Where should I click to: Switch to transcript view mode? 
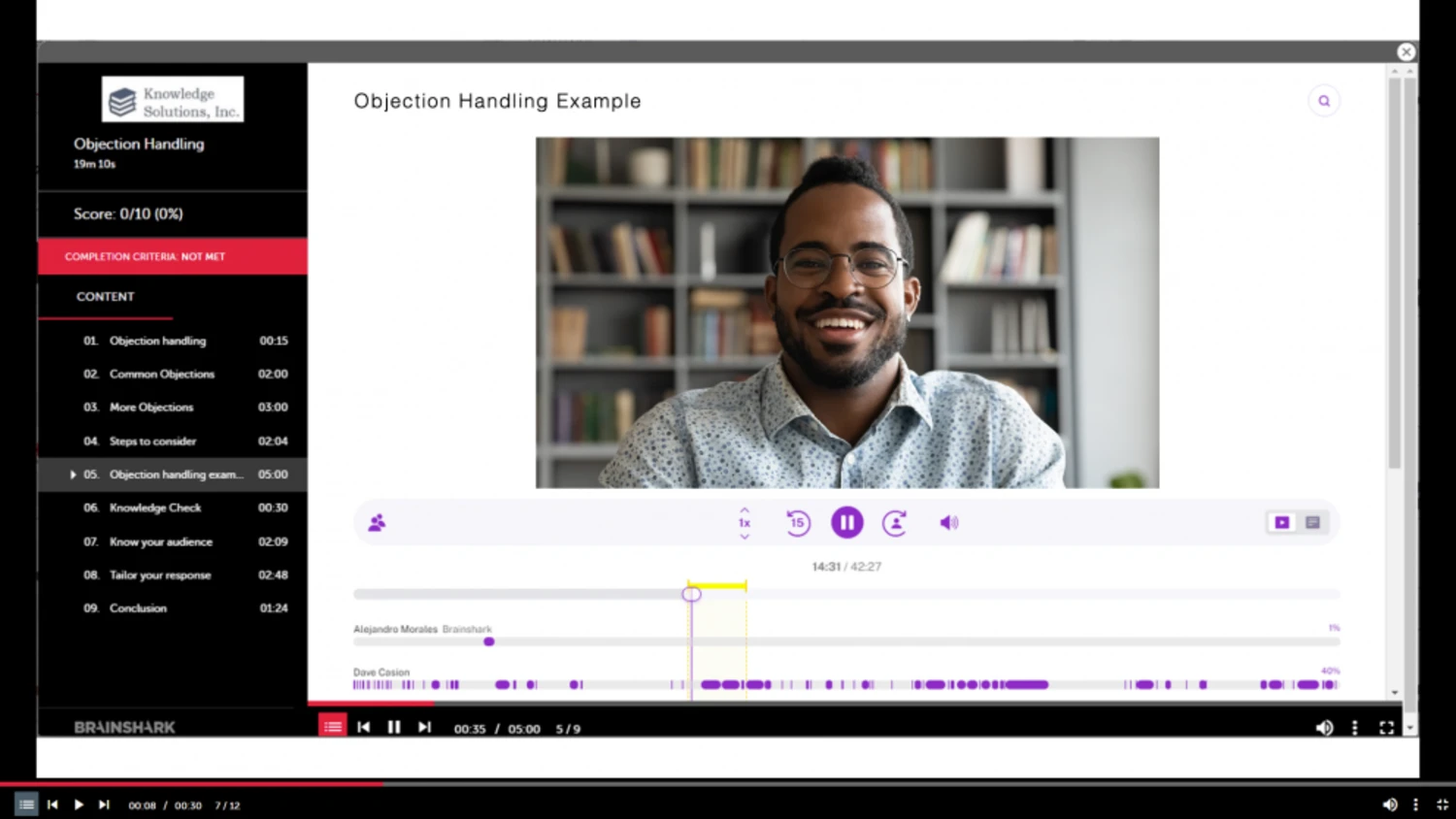pyautogui.click(x=1312, y=523)
